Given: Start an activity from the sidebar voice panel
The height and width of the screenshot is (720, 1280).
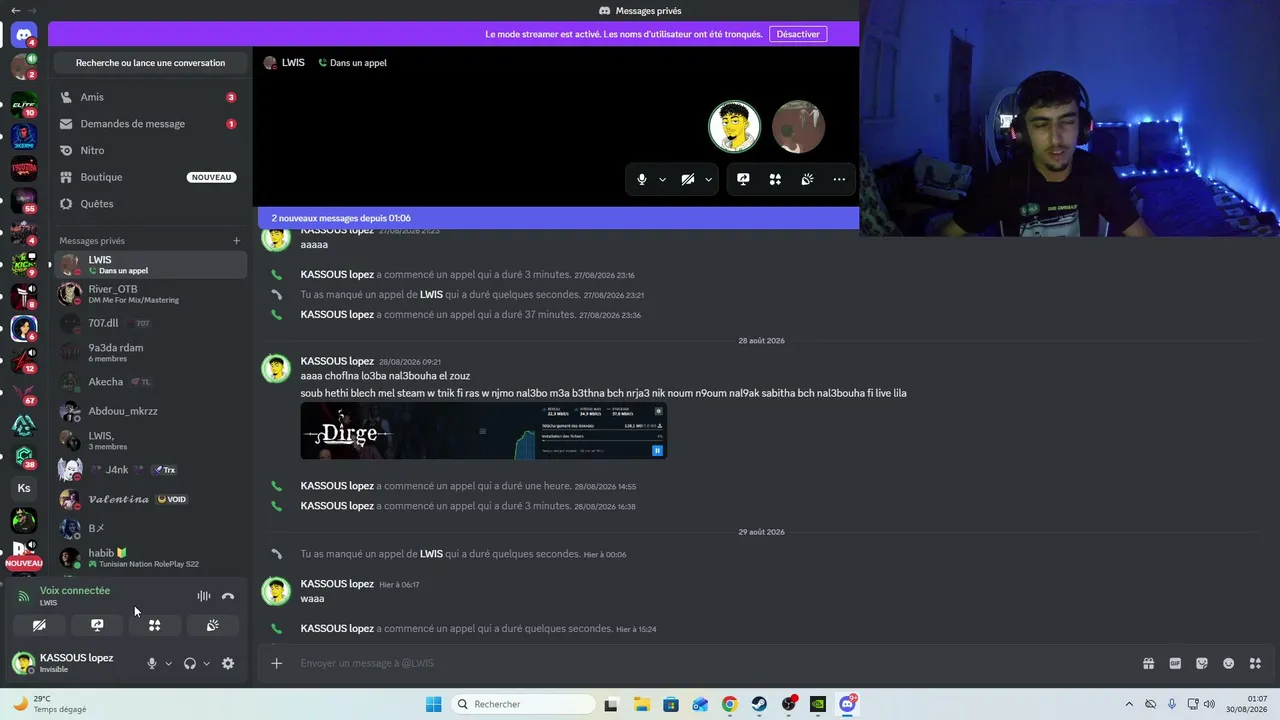Looking at the screenshot, I should [155, 625].
